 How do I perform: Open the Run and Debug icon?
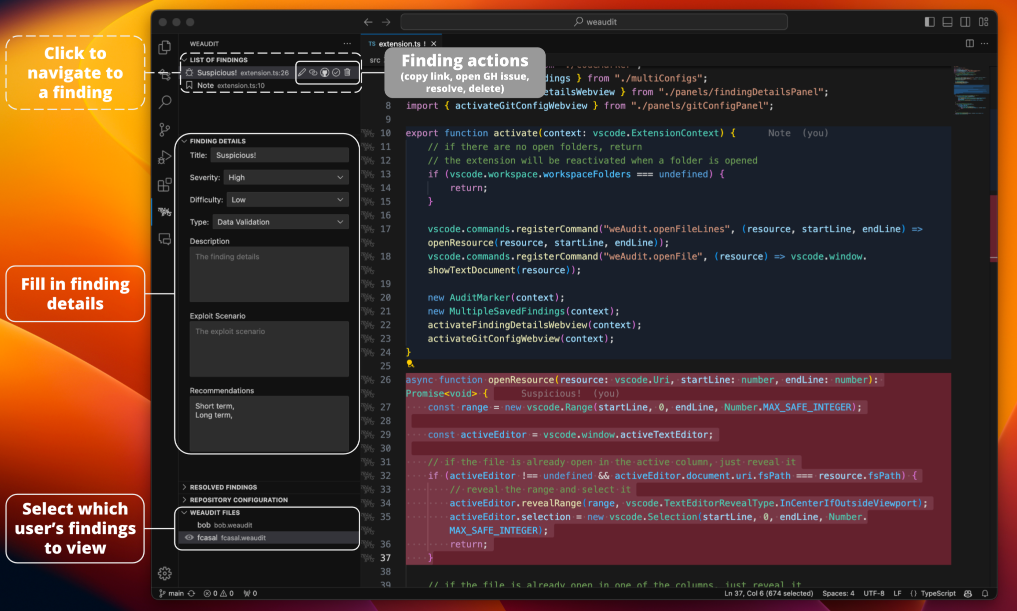(x=165, y=158)
